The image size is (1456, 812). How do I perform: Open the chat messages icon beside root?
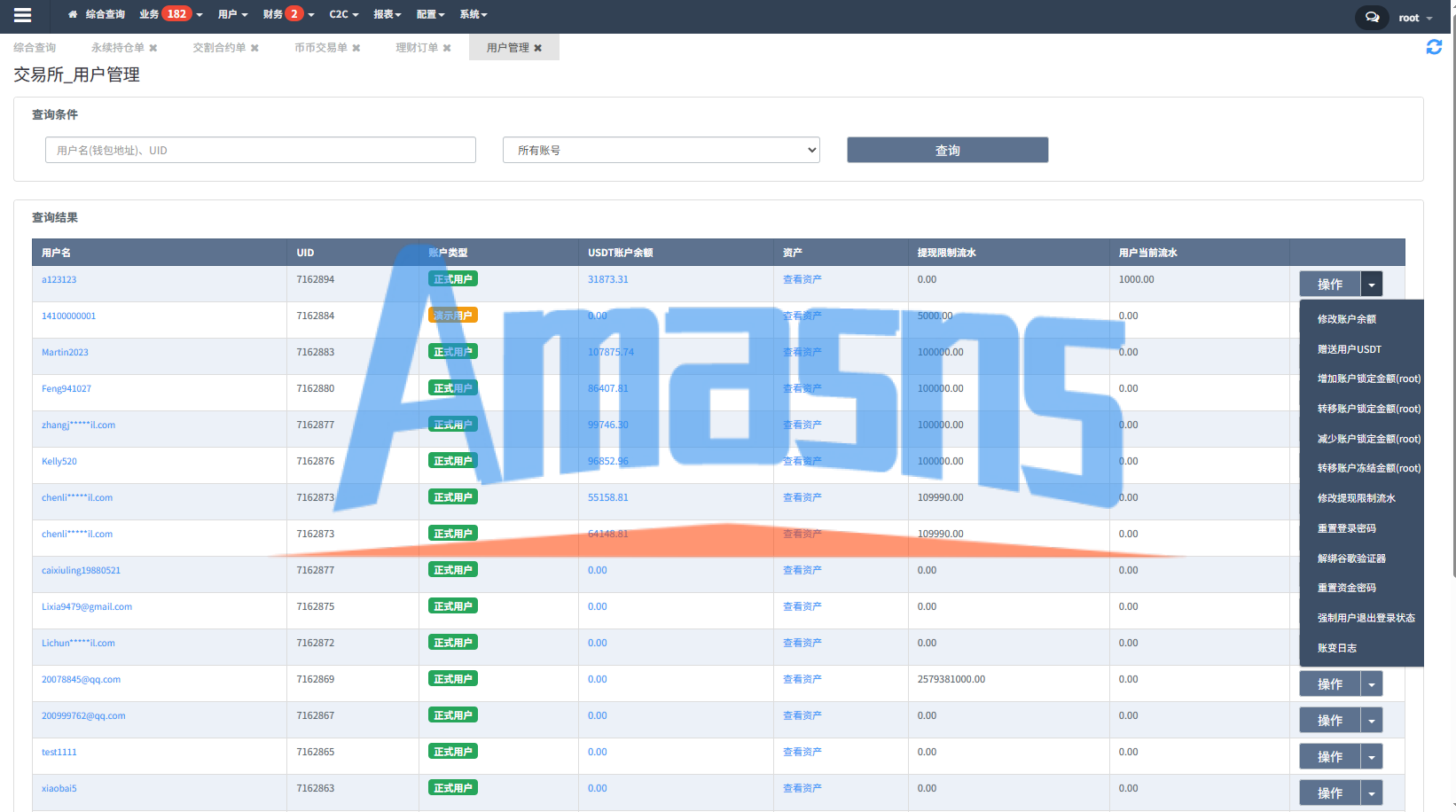[x=1372, y=18]
